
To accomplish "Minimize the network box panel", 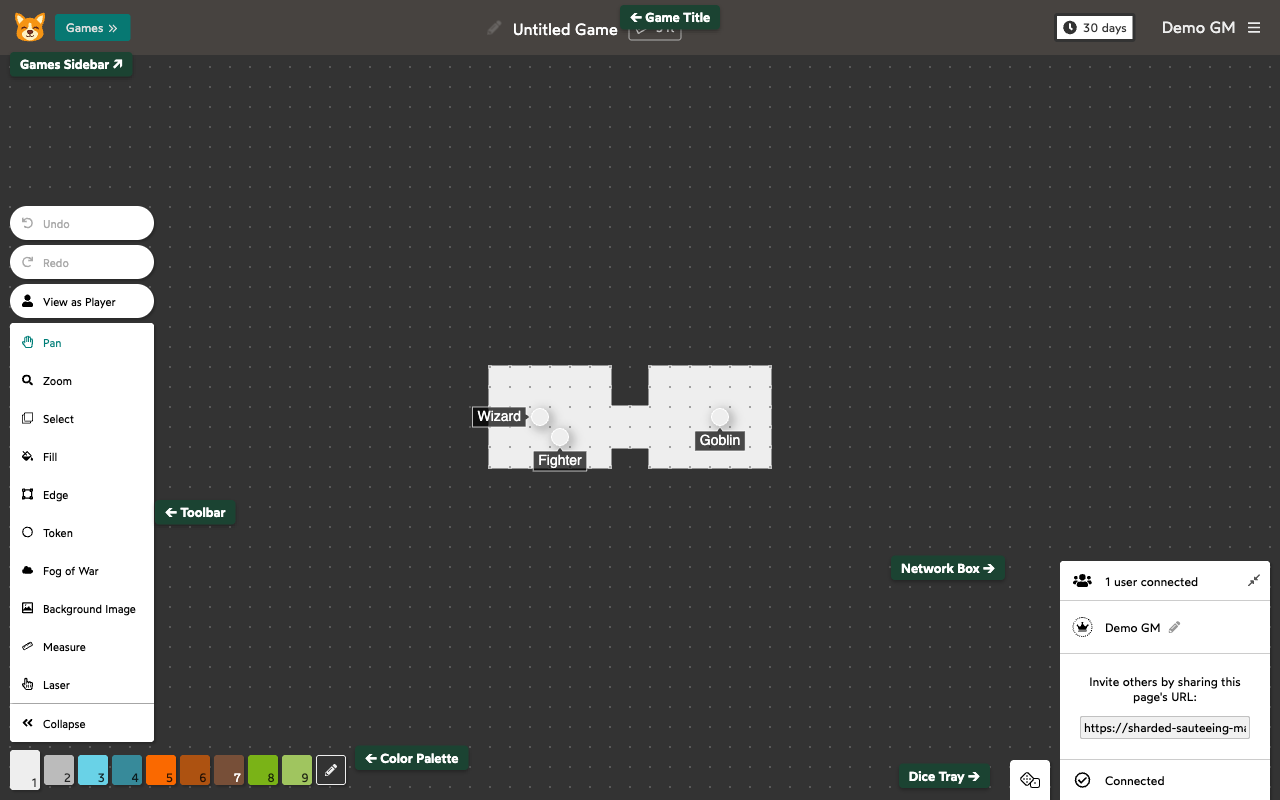I will click(x=1253, y=581).
